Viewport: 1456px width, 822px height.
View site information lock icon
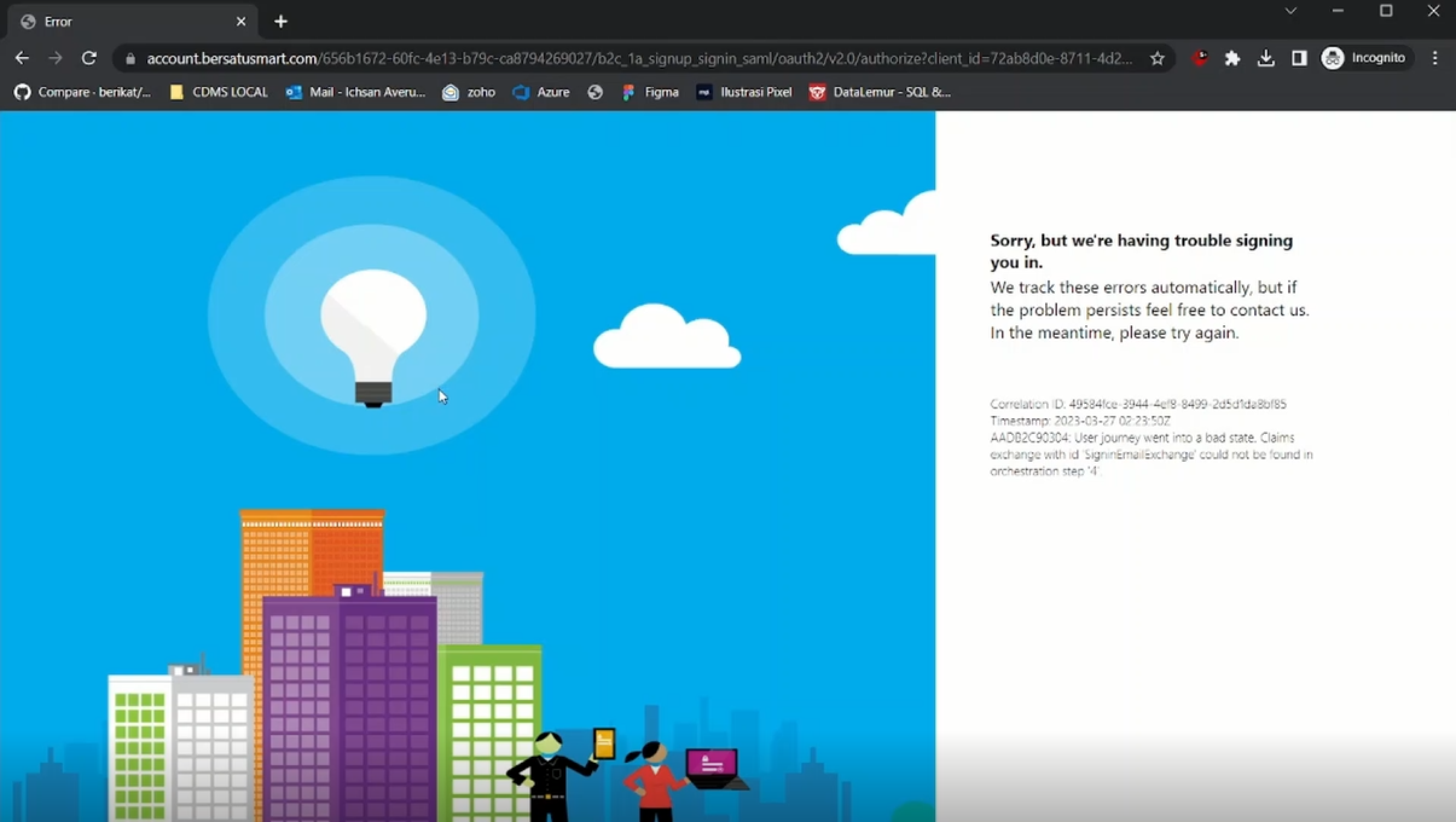pos(130,59)
